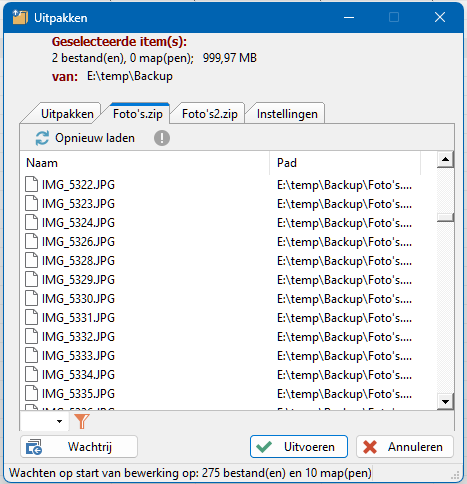The height and width of the screenshot is (484, 467).
Task: Click the Opnieuw laden refresh icon
Action: tap(42, 138)
